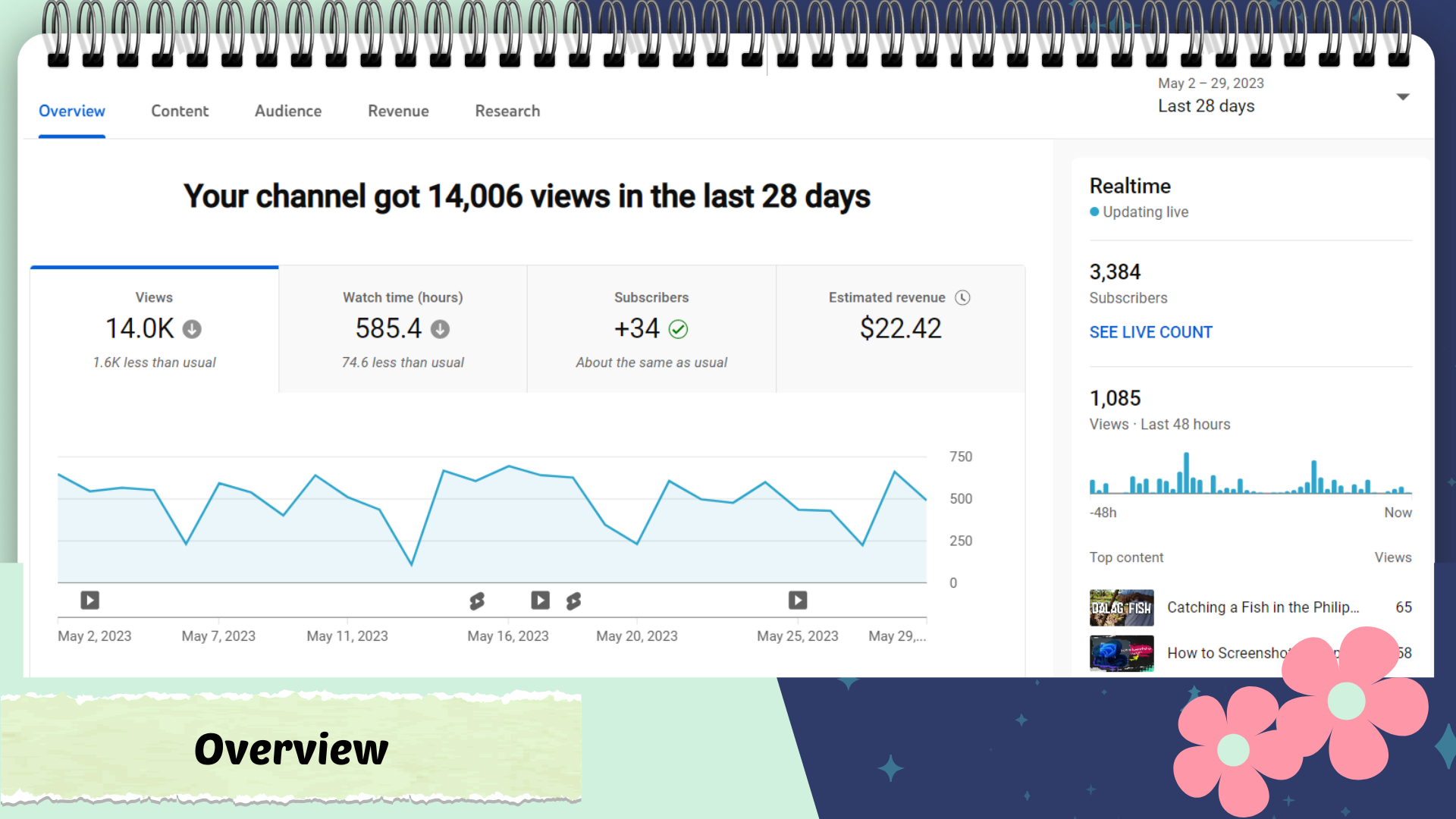Go to the Revenue tab

click(x=398, y=111)
